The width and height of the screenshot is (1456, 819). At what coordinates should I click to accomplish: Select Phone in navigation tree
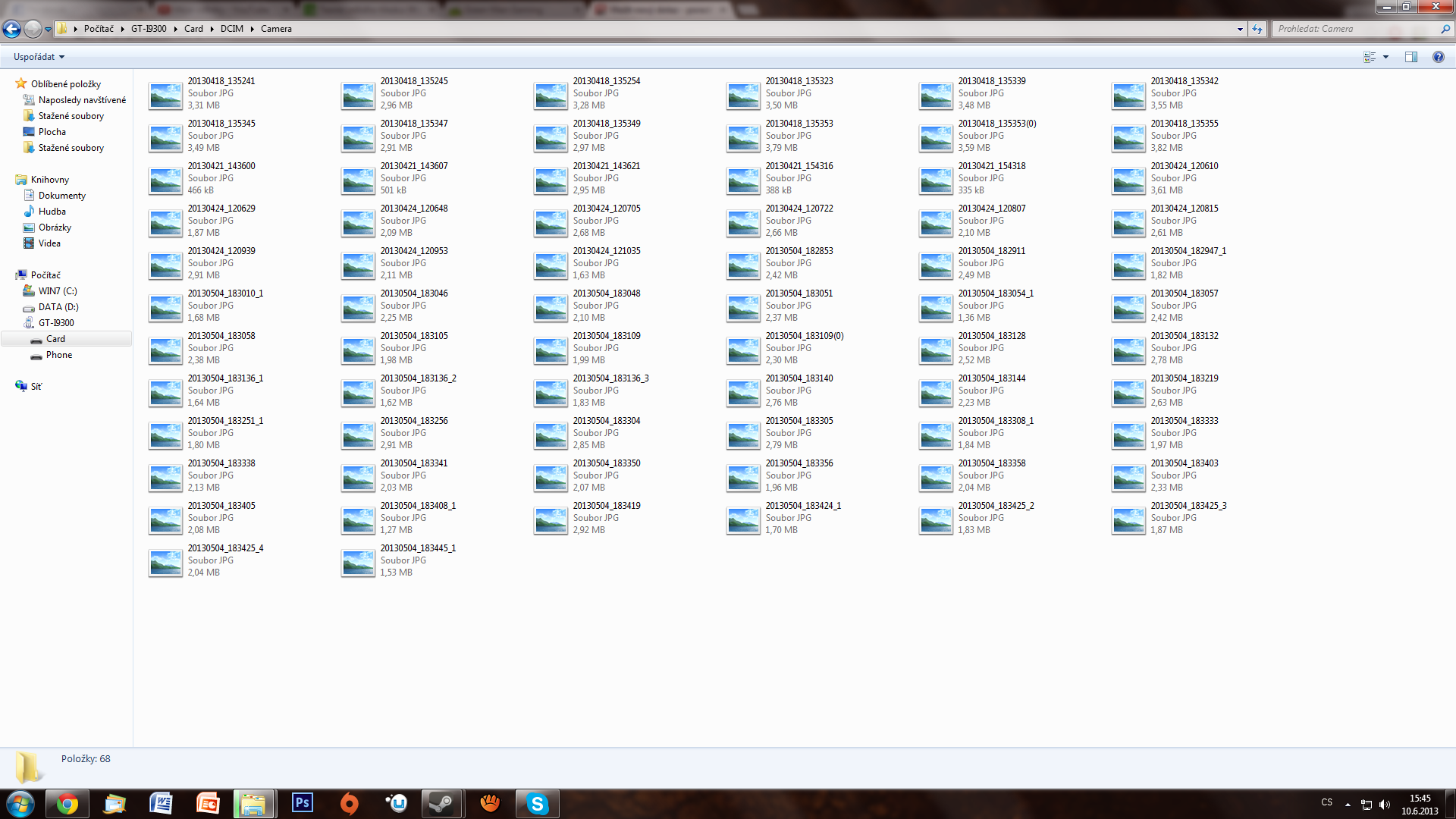58,355
